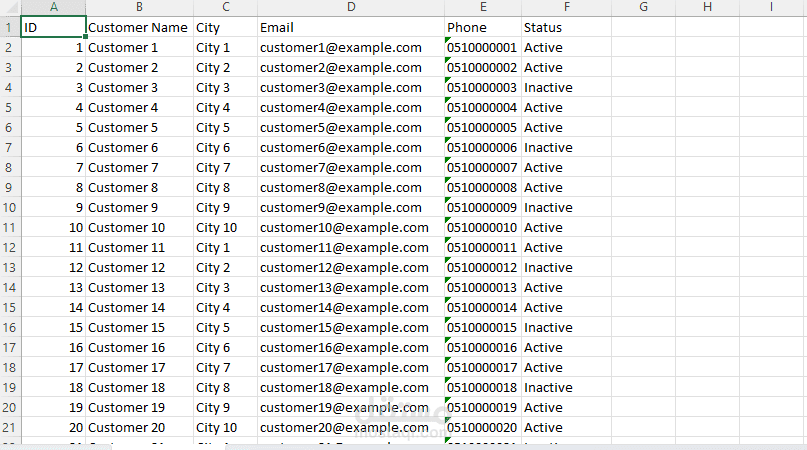807x450 pixels.
Task: Select phone cell 0510000006
Action: 483,148
